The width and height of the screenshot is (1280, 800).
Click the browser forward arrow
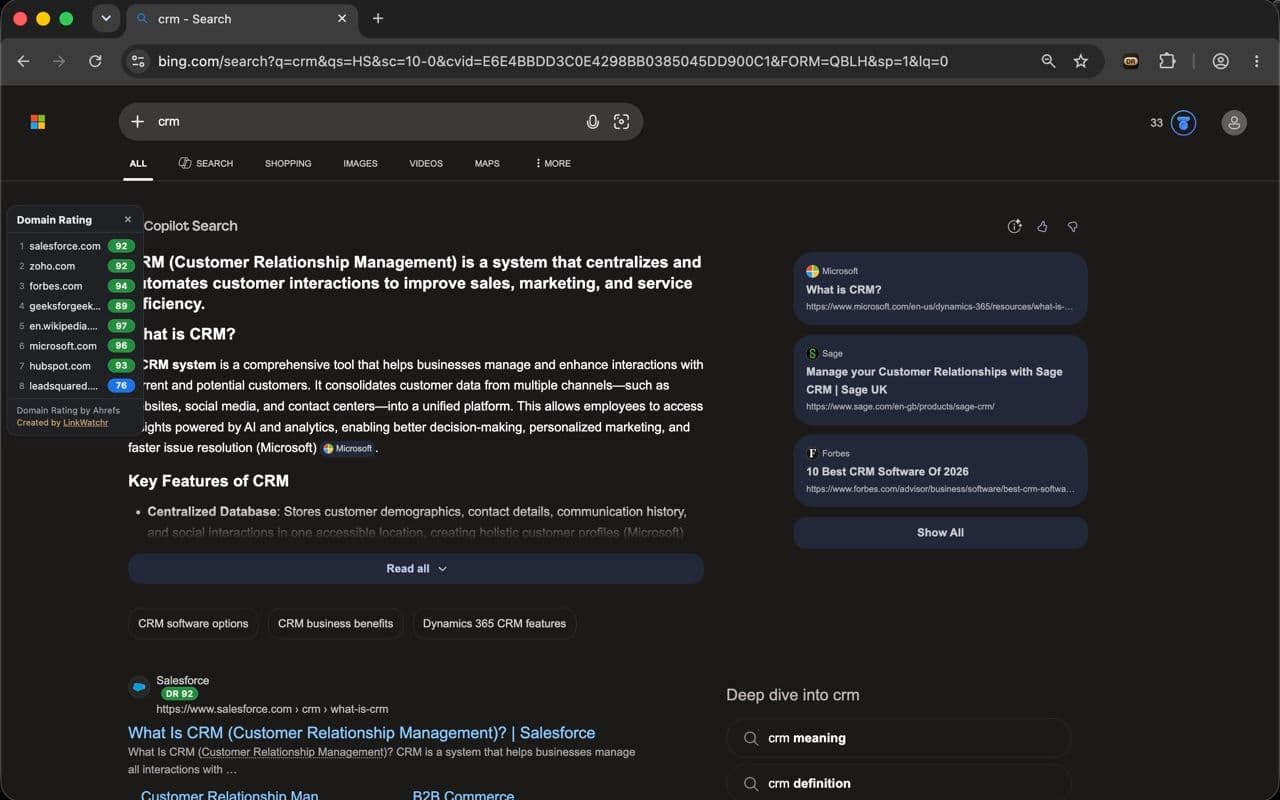[x=59, y=61]
